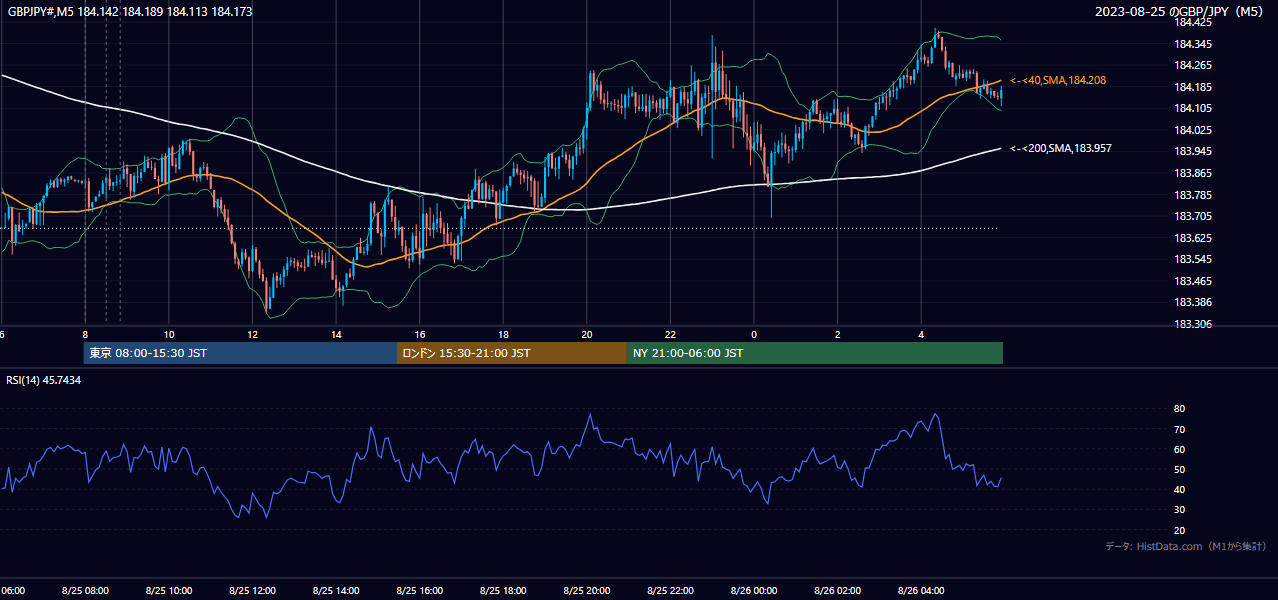Click the 8/26 00:00 date axis label
1278x600 pixels.
click(x=754, y=590)
